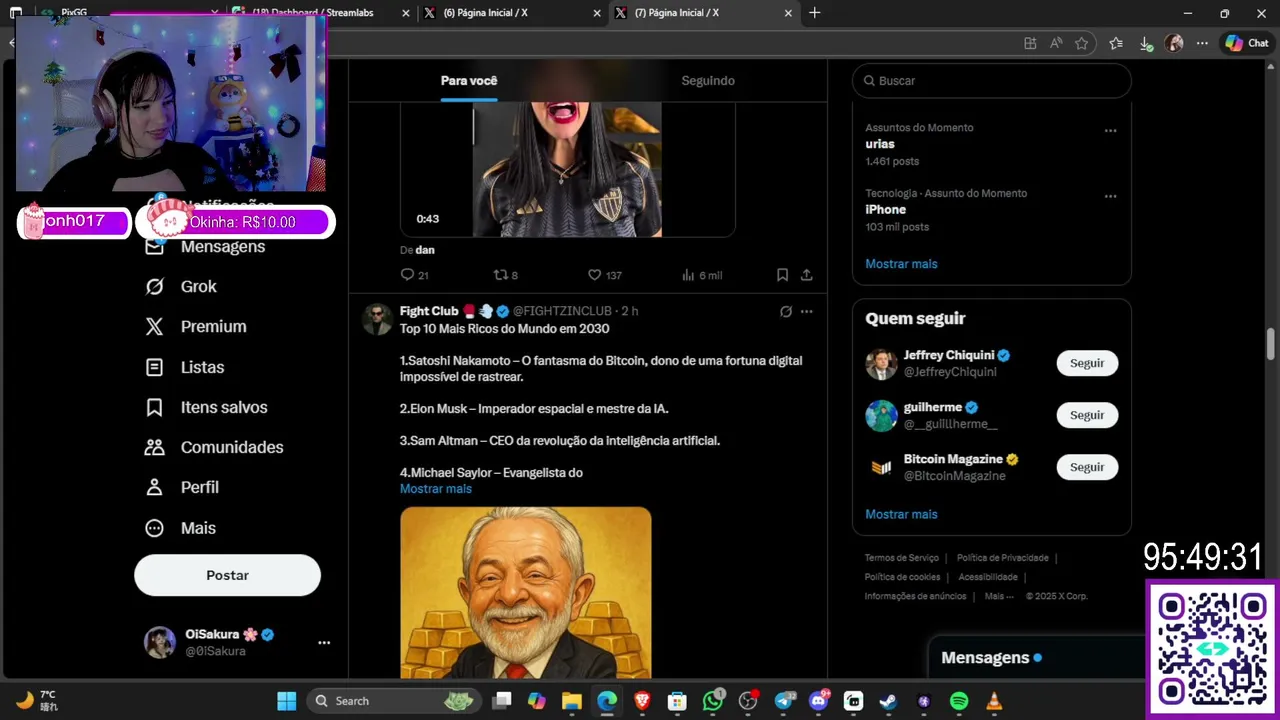Open Edge downloads icon
Viewport: 1280px width, 720px height.
(x=1146, y=43)
